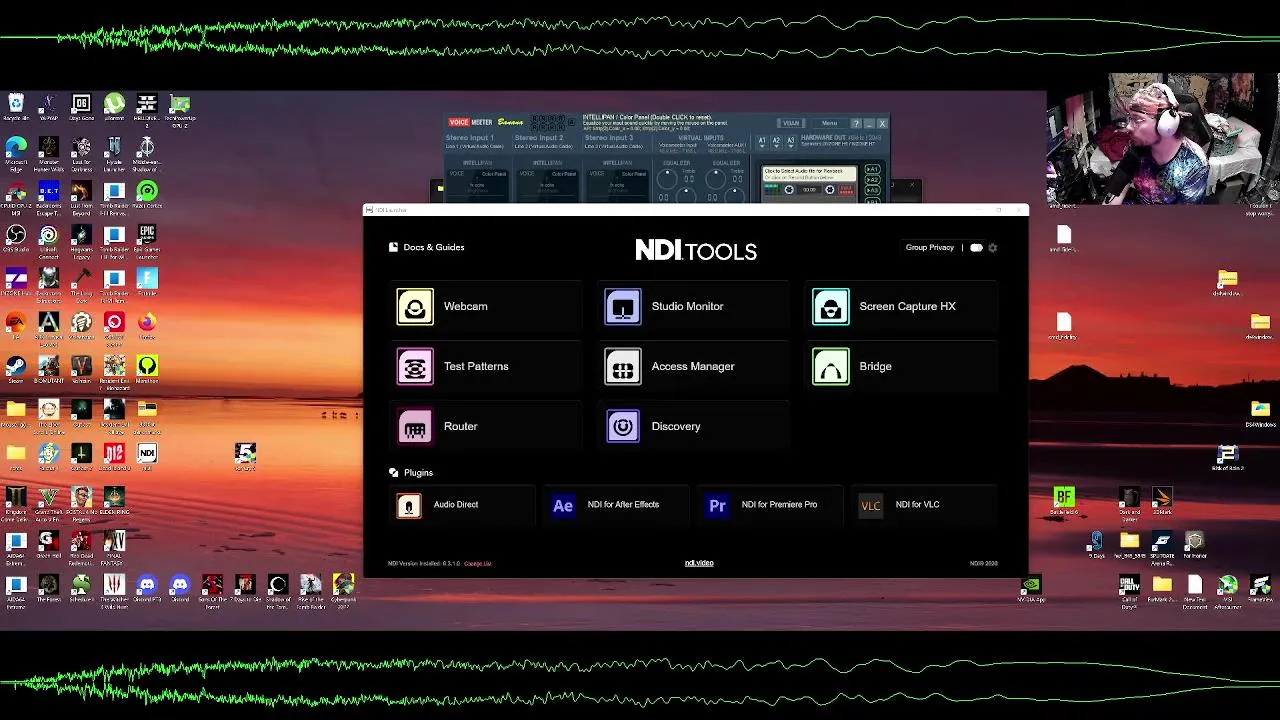The height and width of the screenshot is (720, 1280).
Task: Click the cassette recorder audio file display
Action: [x=809, y=174]
